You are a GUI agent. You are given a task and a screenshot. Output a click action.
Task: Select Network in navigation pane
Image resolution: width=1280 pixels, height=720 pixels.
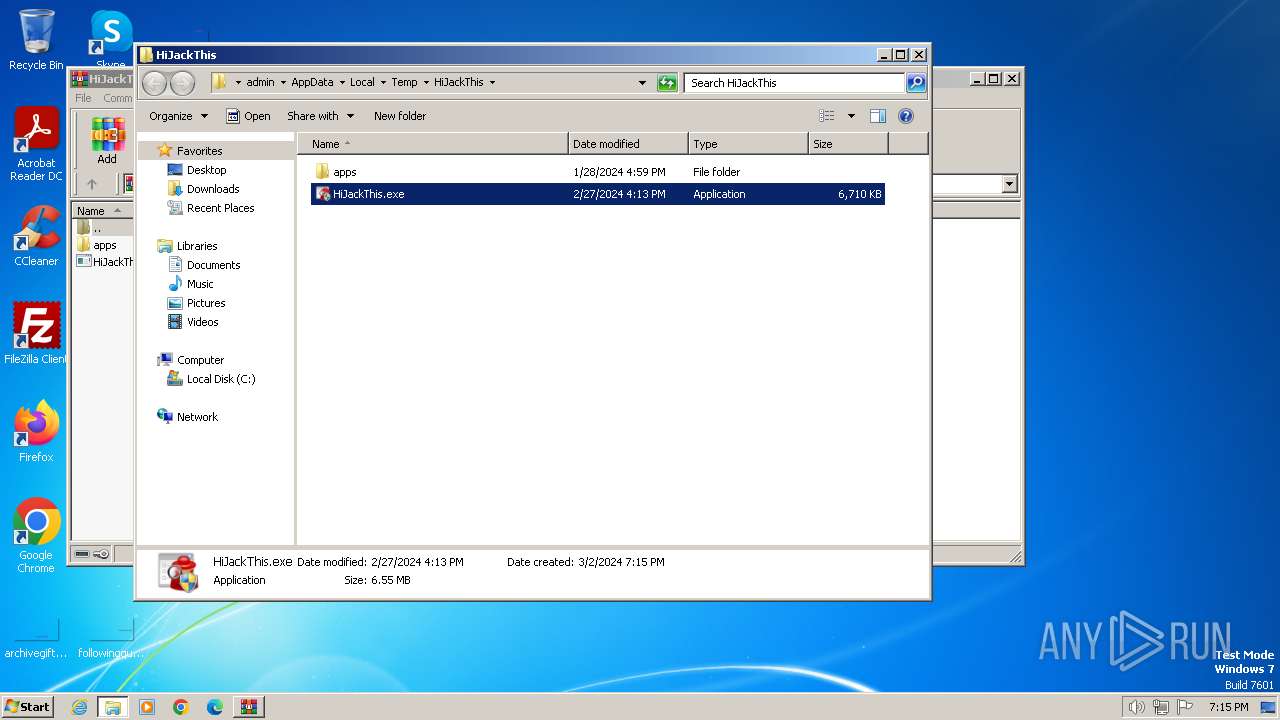(x=197, y=417)
